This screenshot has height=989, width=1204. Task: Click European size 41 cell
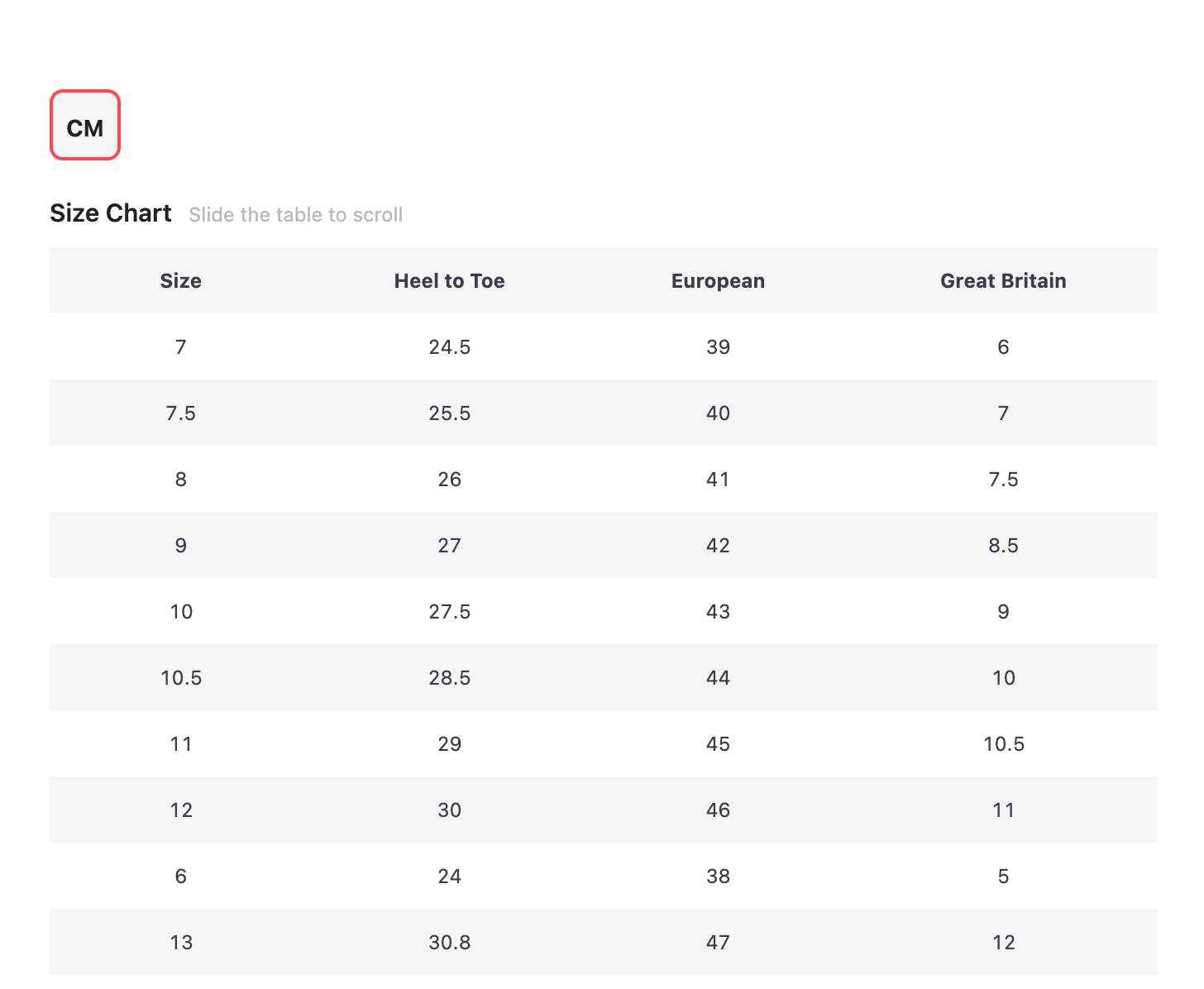[718, 480]
